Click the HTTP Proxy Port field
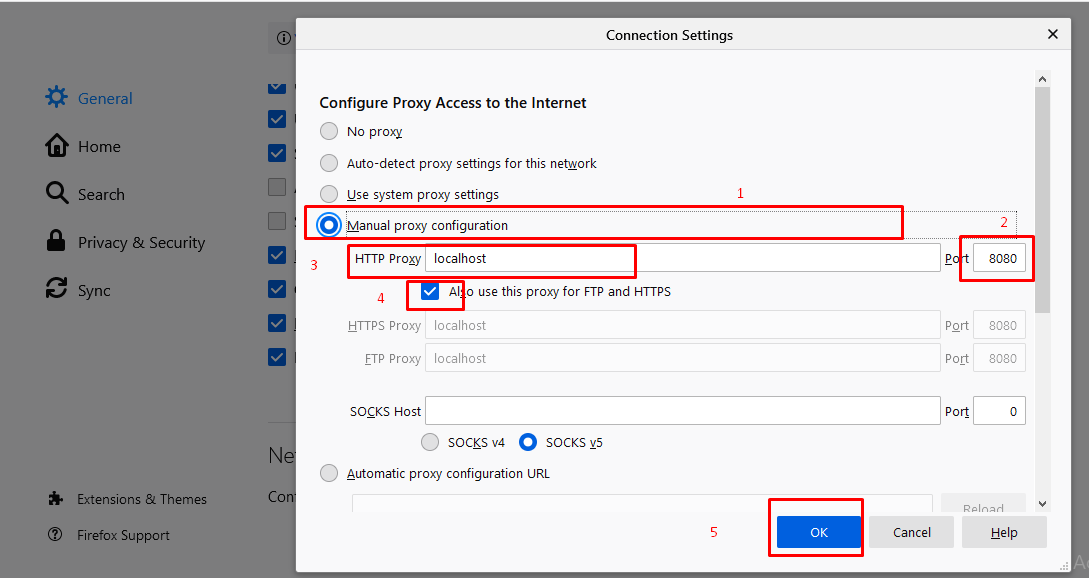Viewport: 1089px width, 578px height. [x=1000, y=258]
